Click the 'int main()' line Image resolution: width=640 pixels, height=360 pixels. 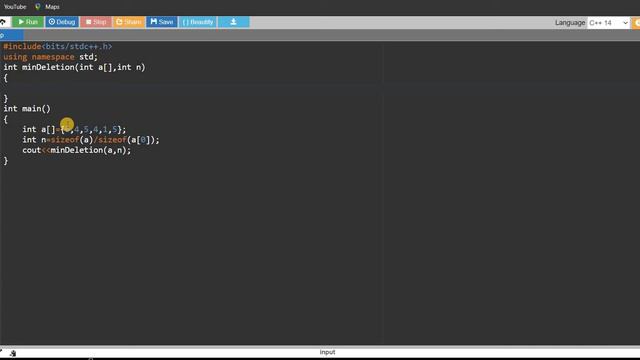pyautogui.click(x=27, y=109)
